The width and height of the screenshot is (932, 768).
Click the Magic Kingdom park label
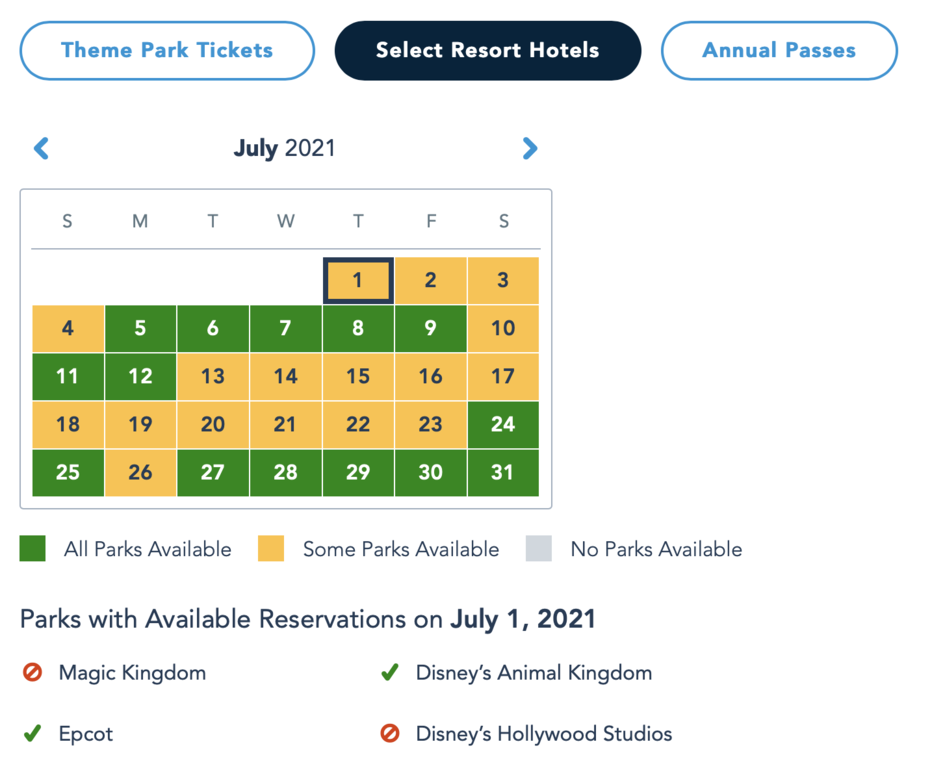pyautogui.click(x=133, y=673)
